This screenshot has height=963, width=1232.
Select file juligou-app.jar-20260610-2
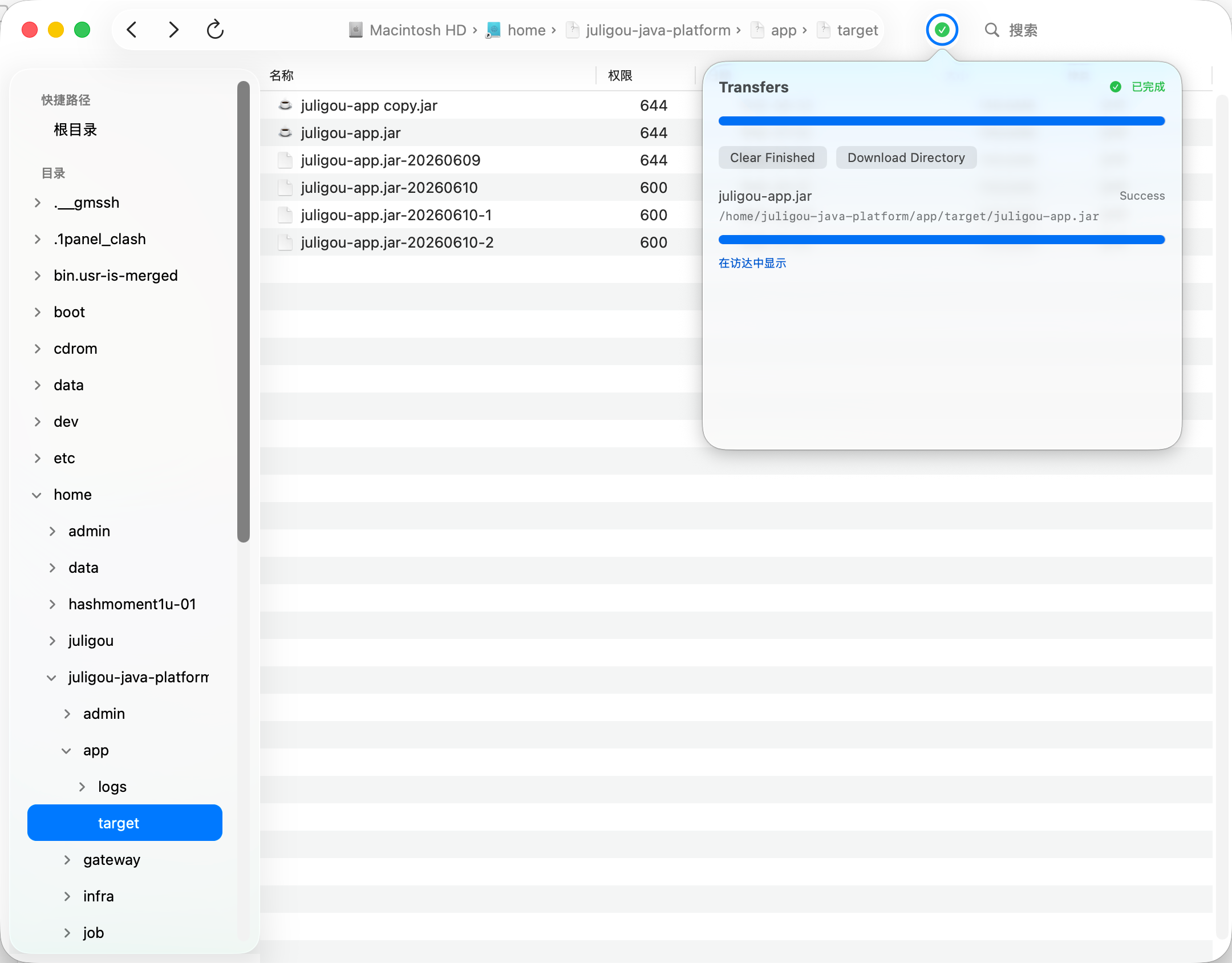pos(397,242)
